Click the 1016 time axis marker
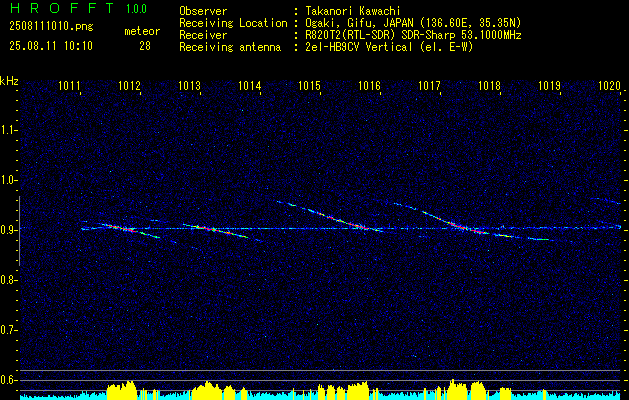Screen dimensions: 629x400 tap(369, 86)
